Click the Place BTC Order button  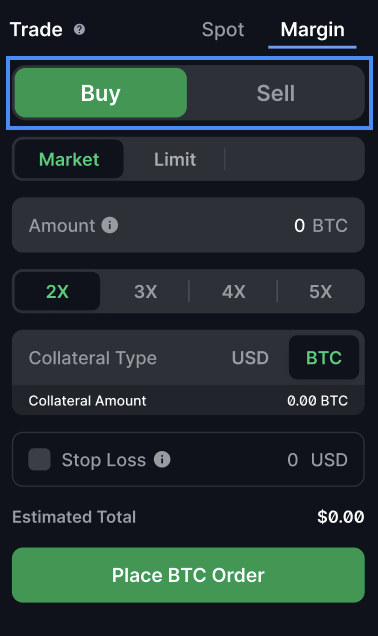188,575
